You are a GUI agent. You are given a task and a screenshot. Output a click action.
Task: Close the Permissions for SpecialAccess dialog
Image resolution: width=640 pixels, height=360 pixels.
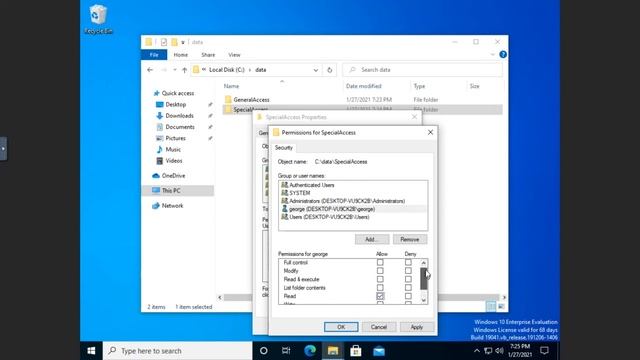coord(430,132)
